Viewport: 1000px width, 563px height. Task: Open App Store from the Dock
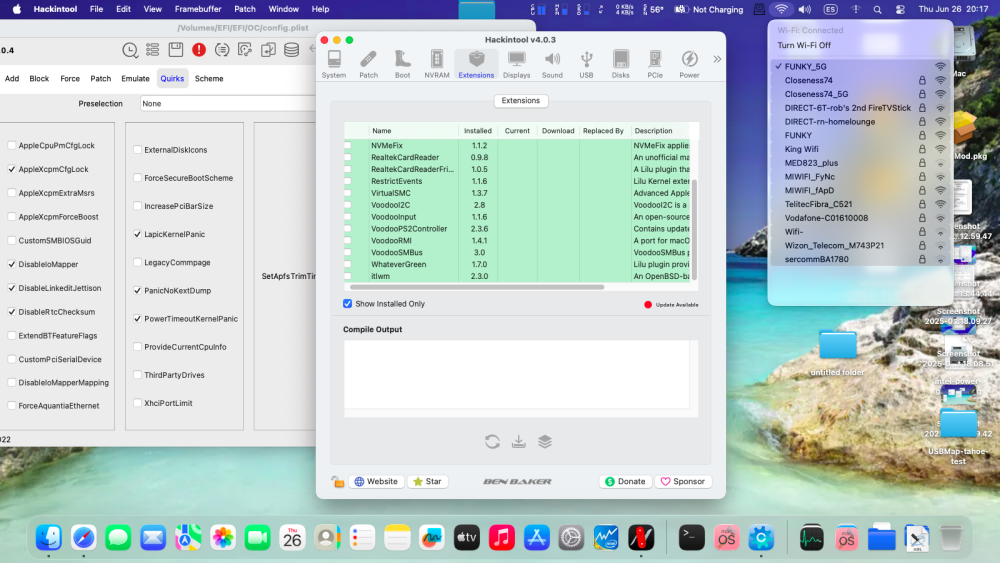pos(536,538)
